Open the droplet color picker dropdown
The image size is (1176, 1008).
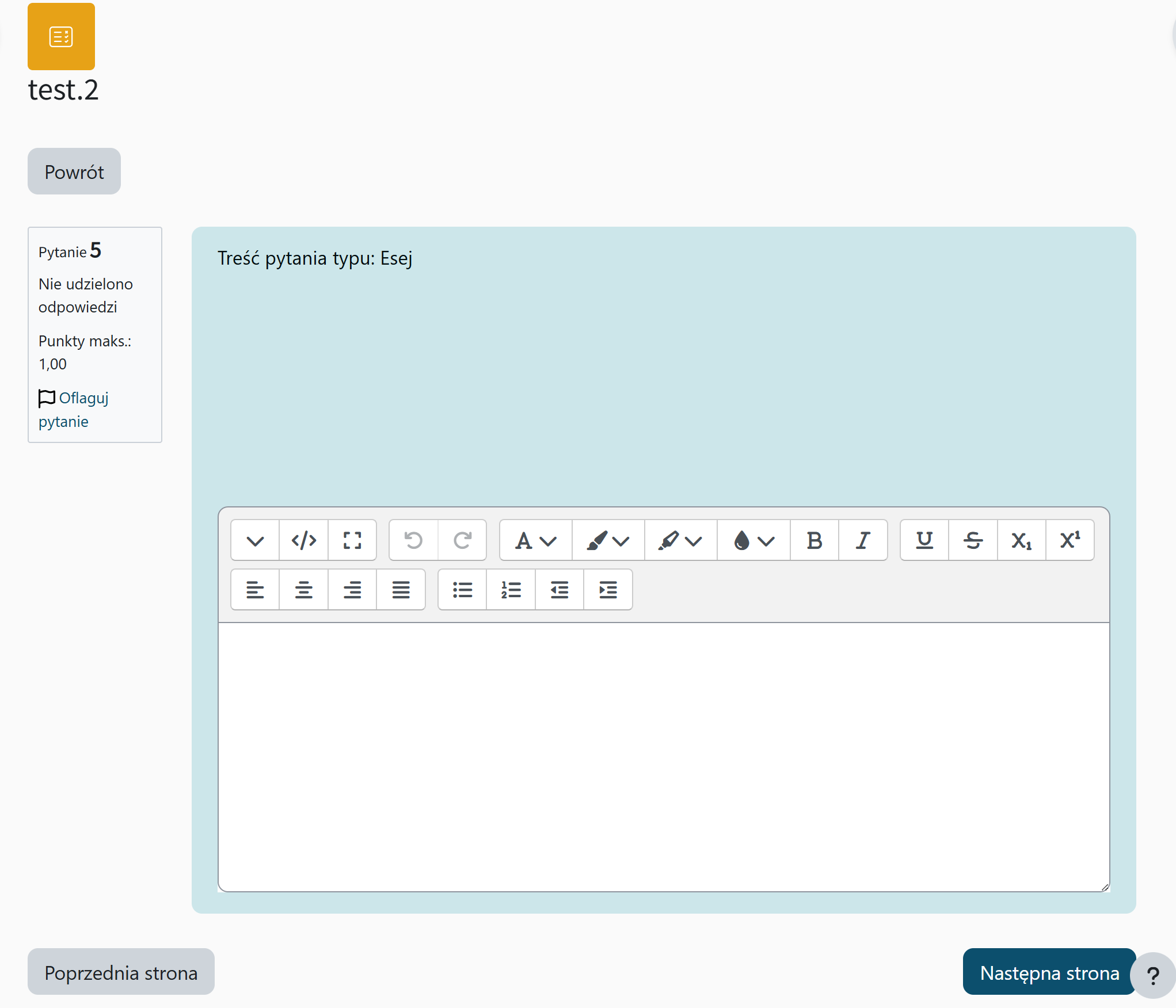click(753, 540)
